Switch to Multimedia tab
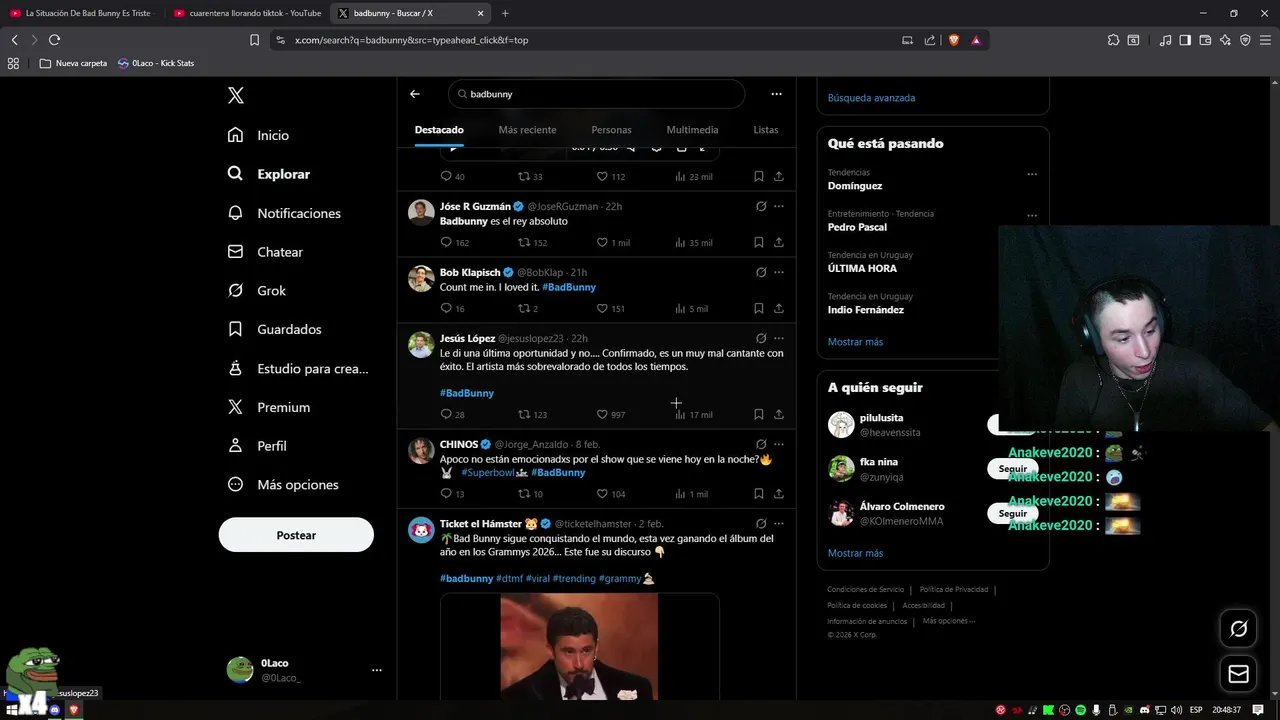Viewport: 1280px width, 720px height. 692,130
